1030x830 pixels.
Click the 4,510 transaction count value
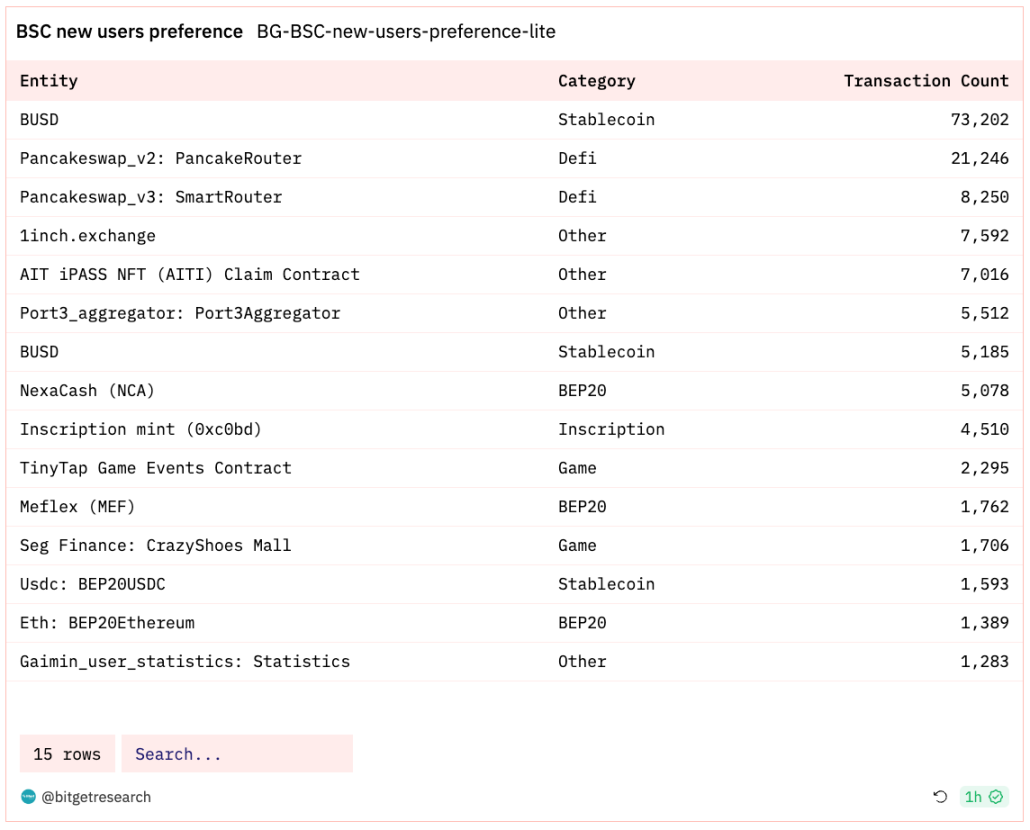pyautogui.click(x=984, y=429)
